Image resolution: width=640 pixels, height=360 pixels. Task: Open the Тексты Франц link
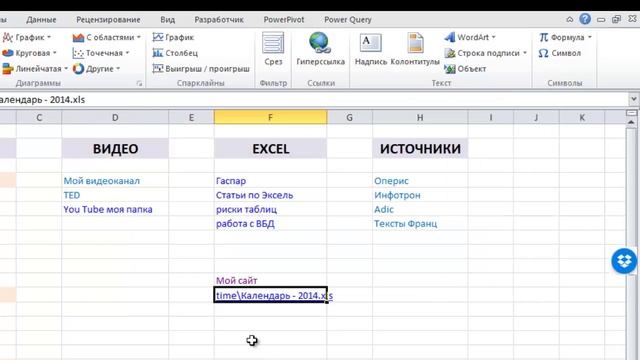coord(405,224)
